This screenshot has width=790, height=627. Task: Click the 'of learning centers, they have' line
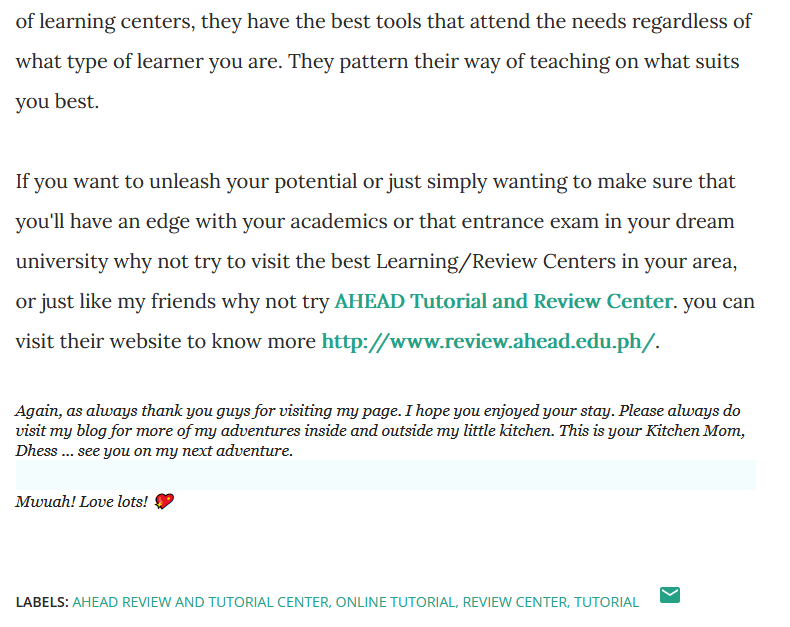pyautogui.click(x=383, y=22)
